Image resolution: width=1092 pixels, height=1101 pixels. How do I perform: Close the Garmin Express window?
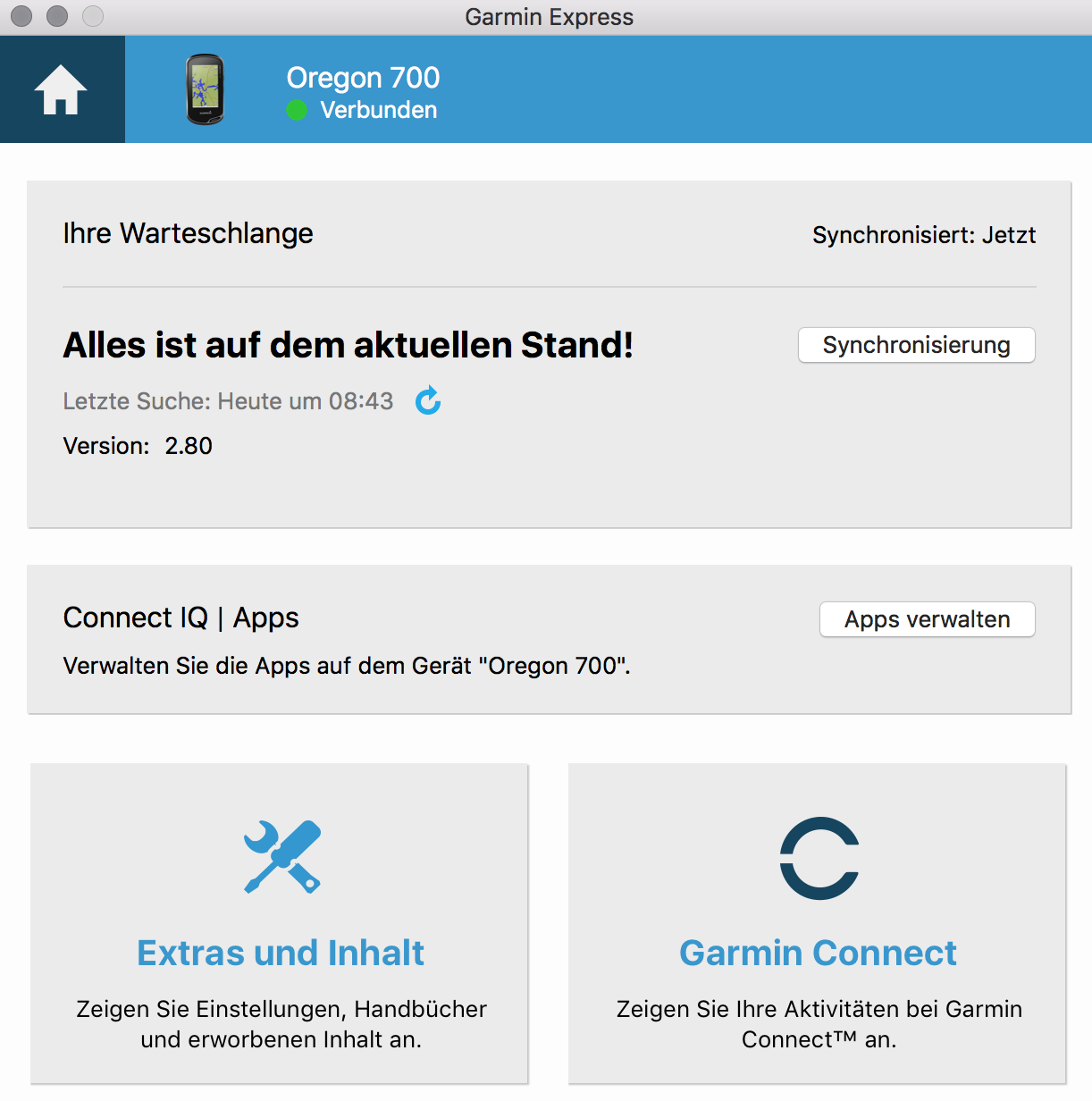pos(21,16)
